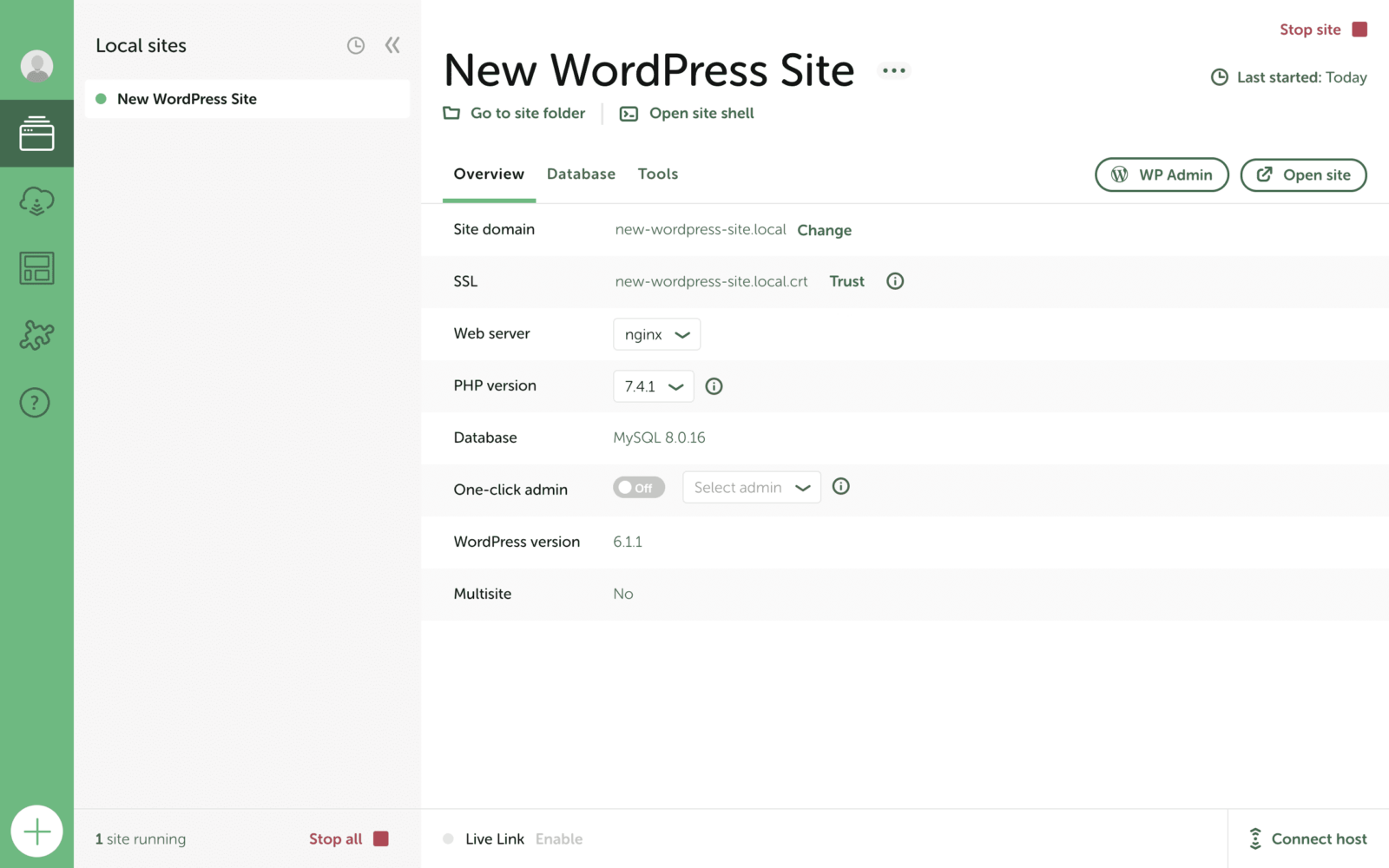This screenshot has height=868, width=1389.
Task: Enable Live Link
Action: pyautogui.click(x=559, y=838)
